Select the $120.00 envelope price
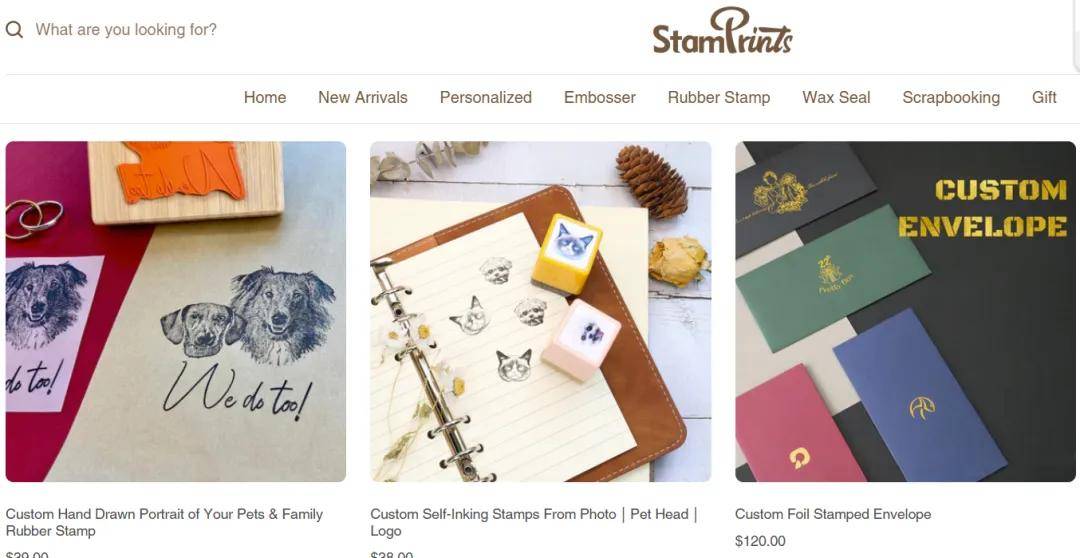This screenshot has width=1080, height=558. tap(760, 541)
